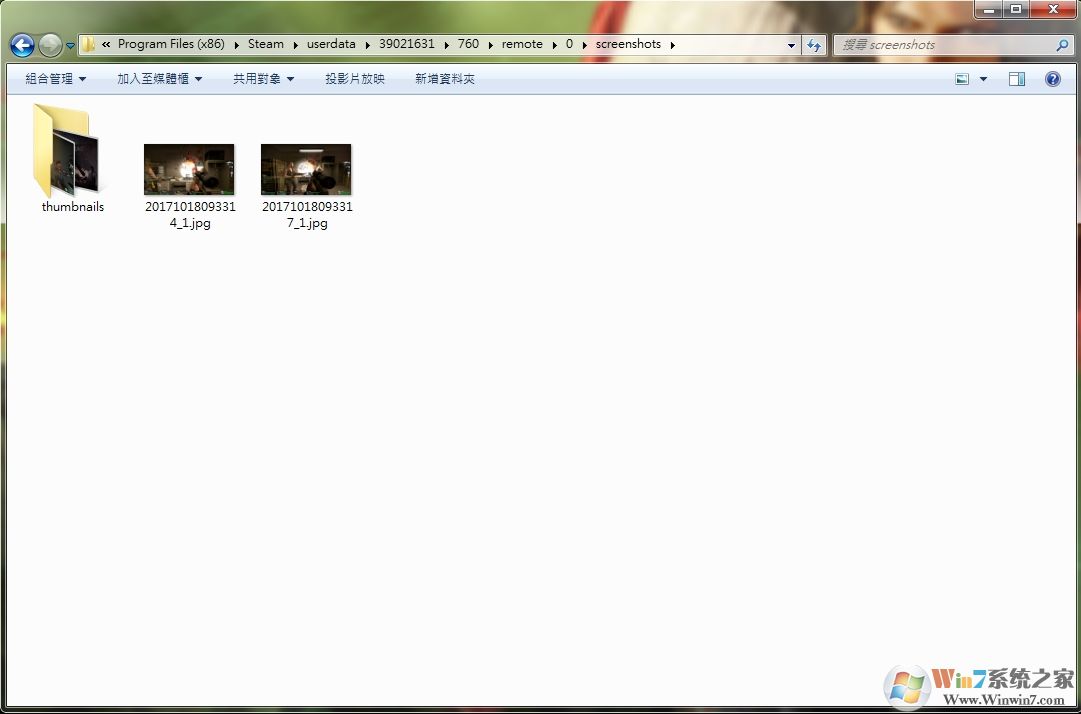Expand arrow after 760 breadcrumb
Screen dimensions: 1081x714
click(490, 45)
